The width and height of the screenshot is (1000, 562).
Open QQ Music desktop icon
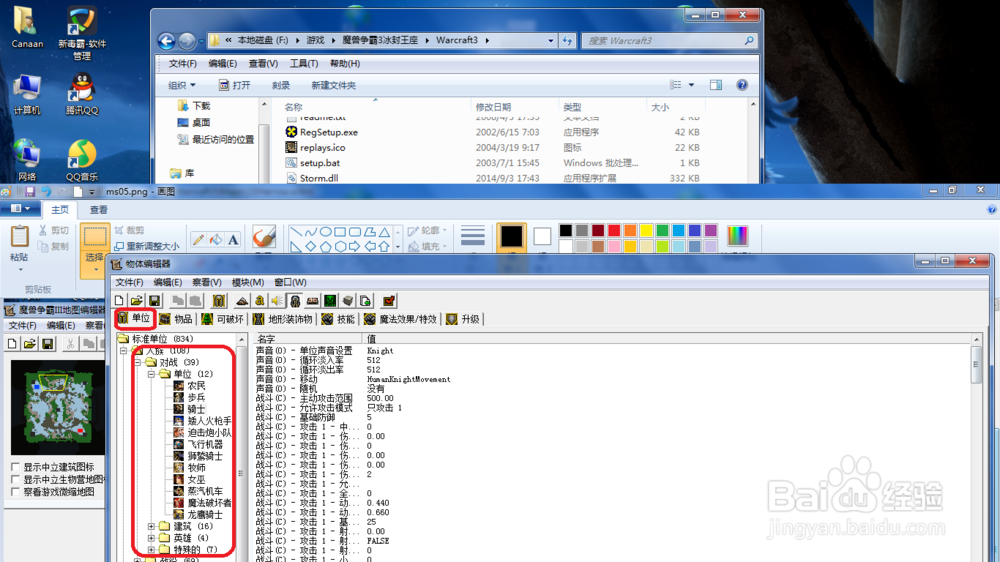click(x=82, y=161)
